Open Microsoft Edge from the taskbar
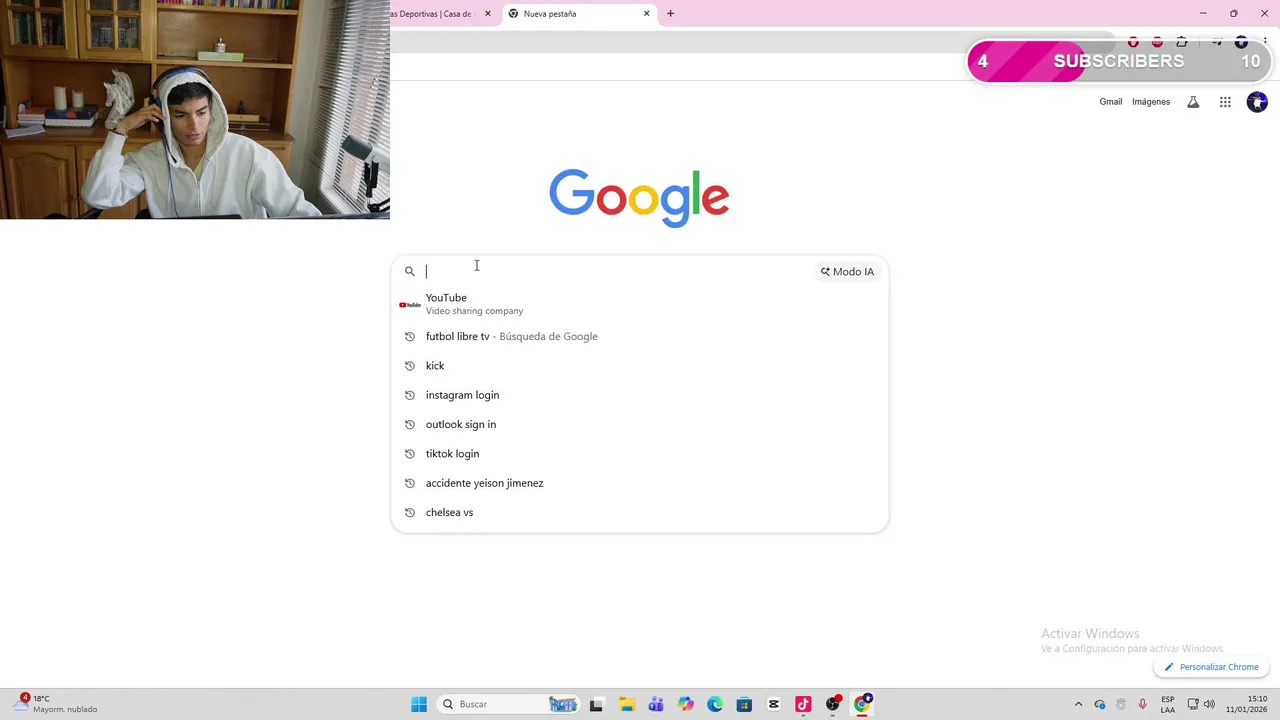 tap(715, 704)
